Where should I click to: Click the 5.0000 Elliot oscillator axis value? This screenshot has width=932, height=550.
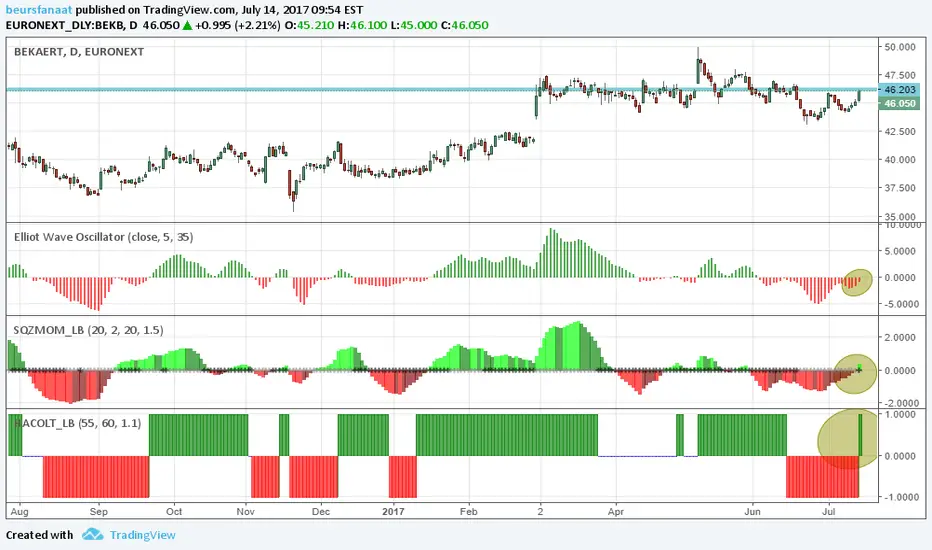(900, 252)
